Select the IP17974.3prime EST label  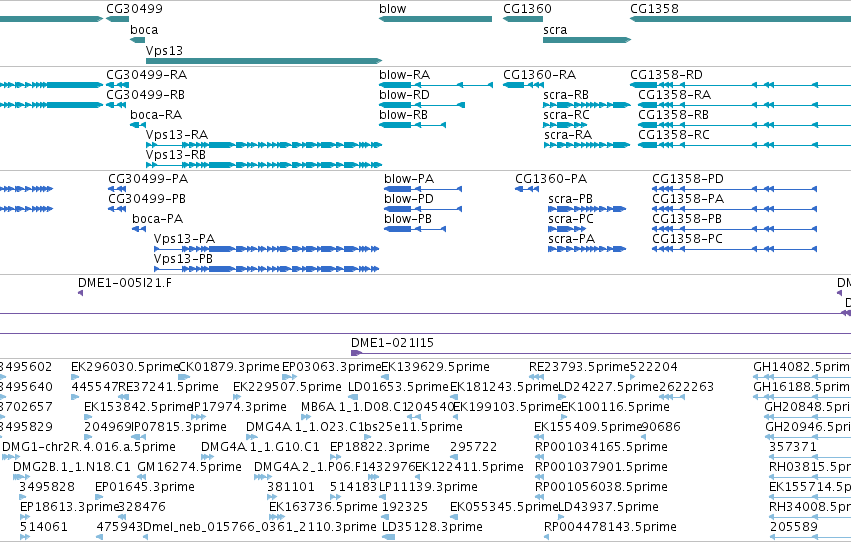point(239,407)
